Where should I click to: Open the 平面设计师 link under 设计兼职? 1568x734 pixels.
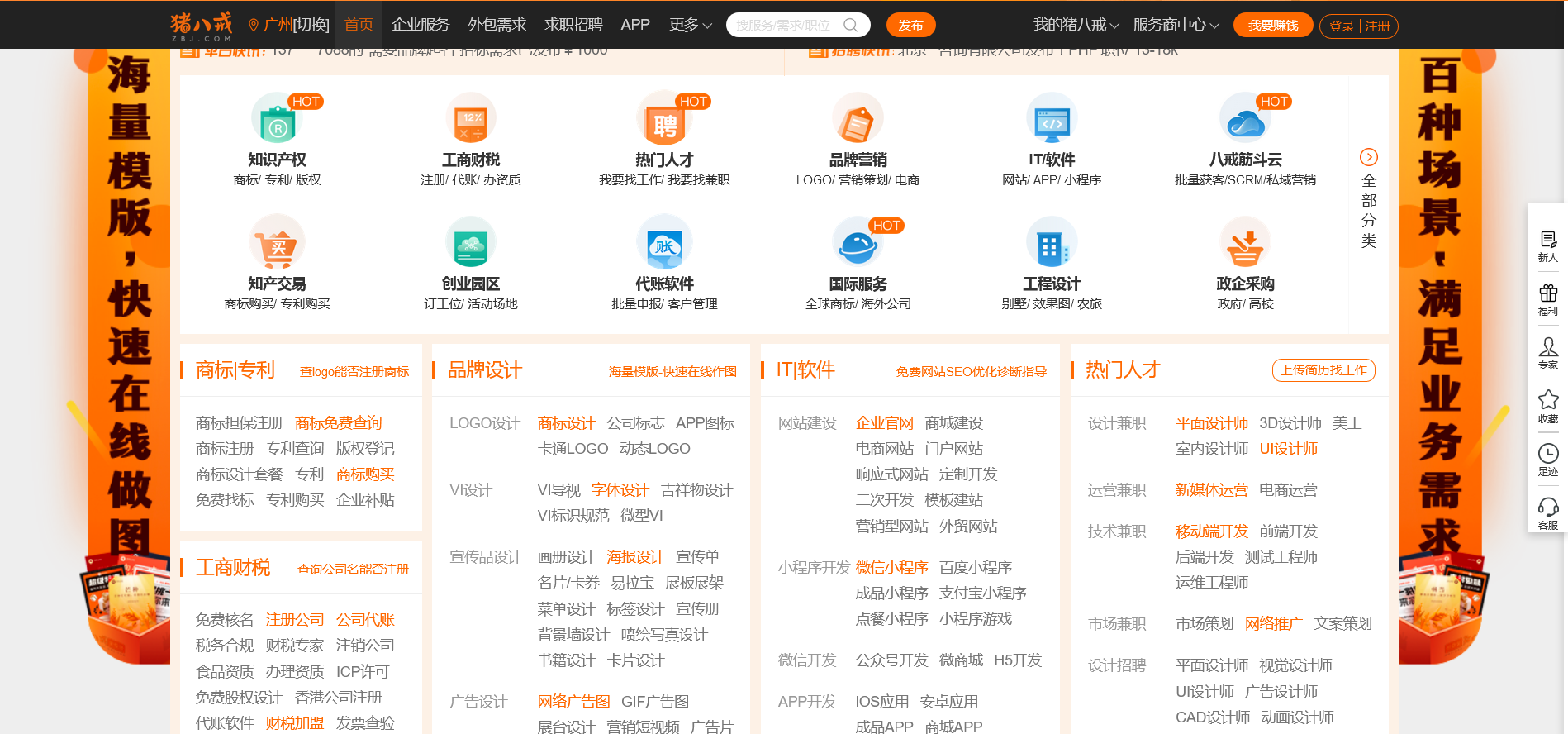pyautogui.click(x=1211, y=423)
